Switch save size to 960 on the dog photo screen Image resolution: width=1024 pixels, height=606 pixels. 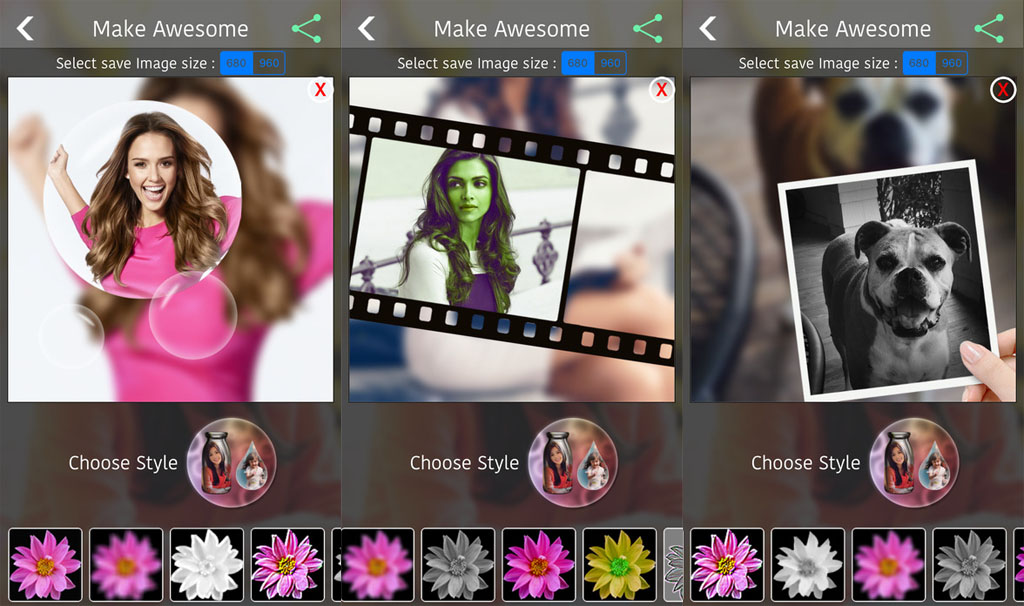951,63
